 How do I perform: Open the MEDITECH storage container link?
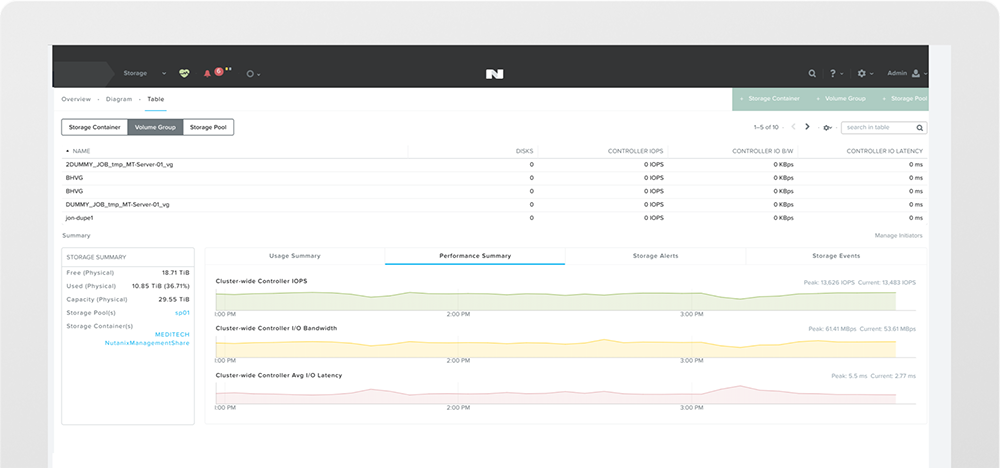(x=172, y=334)
